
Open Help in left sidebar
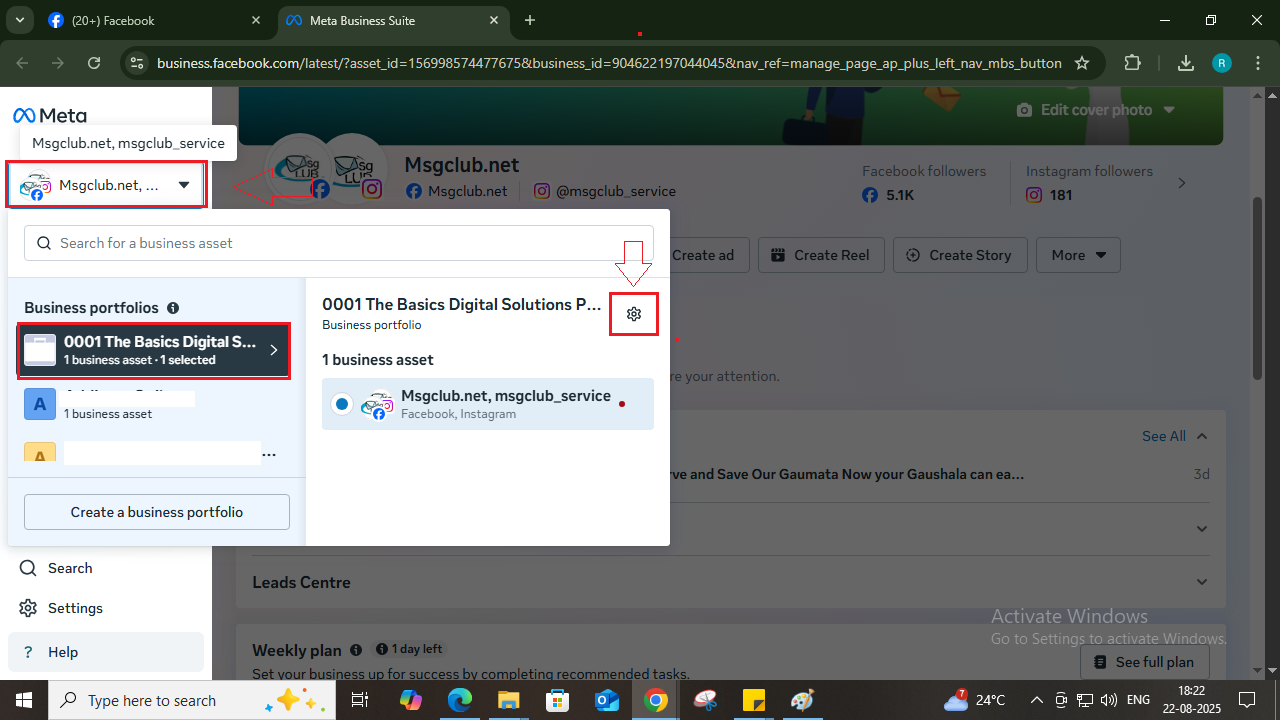(x=62, y=652)
